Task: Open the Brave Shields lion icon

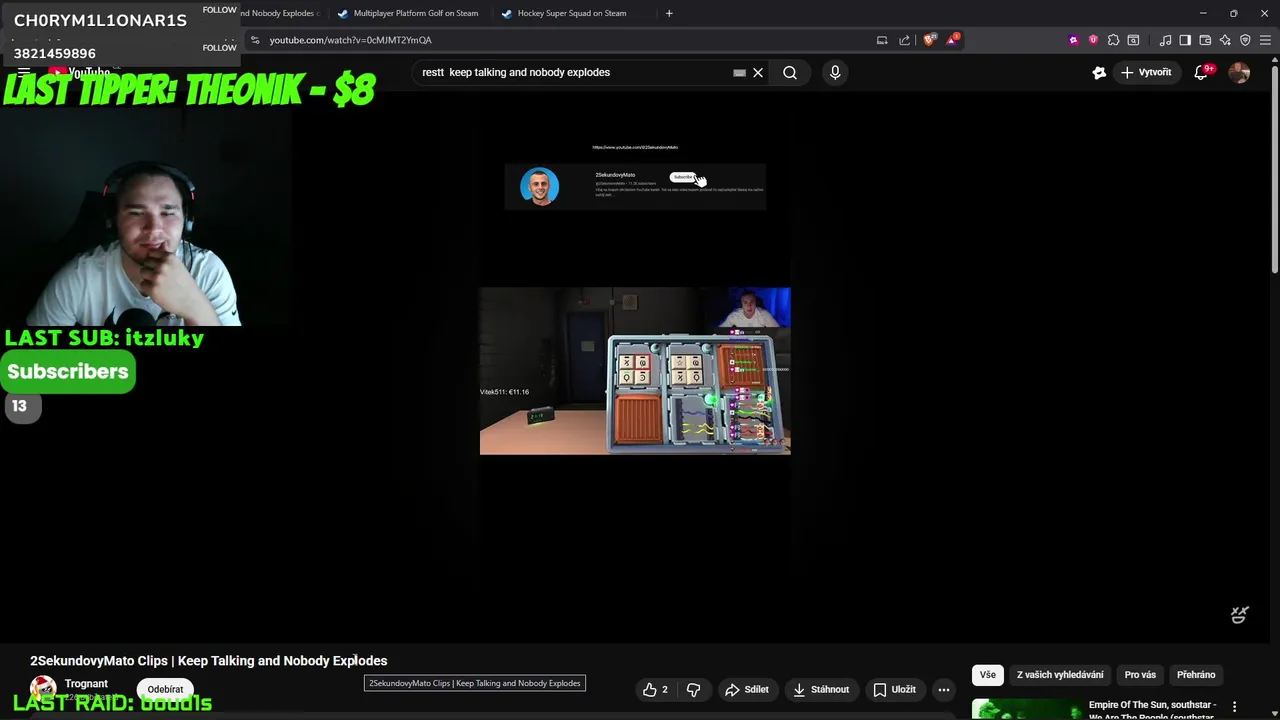Action: [x=930, y=40]
